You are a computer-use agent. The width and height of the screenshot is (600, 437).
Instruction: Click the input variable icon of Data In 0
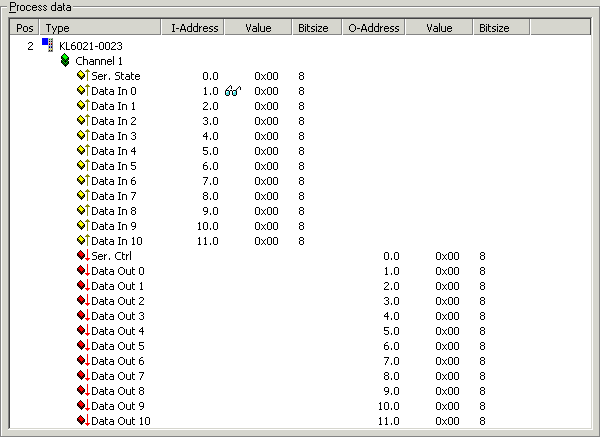coord(83,90)
